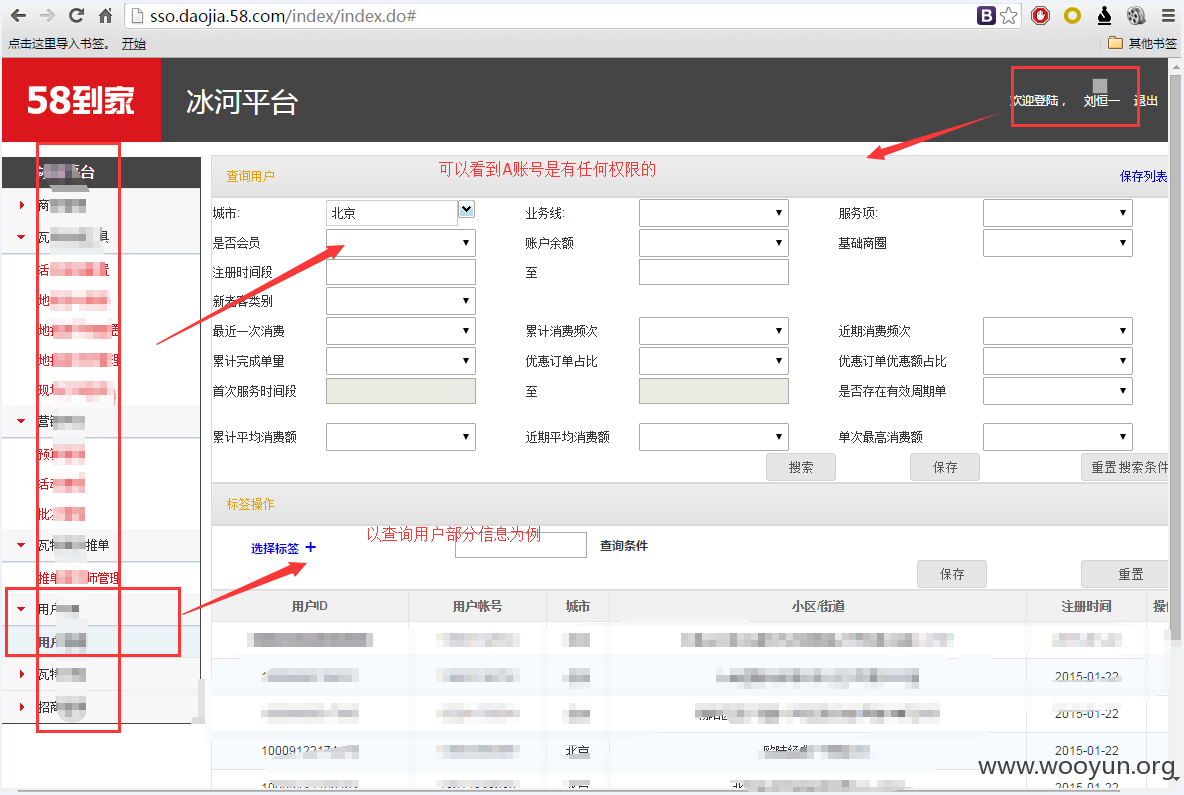Collapse the 用户 sidebar section arrow
This screenshot has width=1184, height=795.
(x=21, y=609)
